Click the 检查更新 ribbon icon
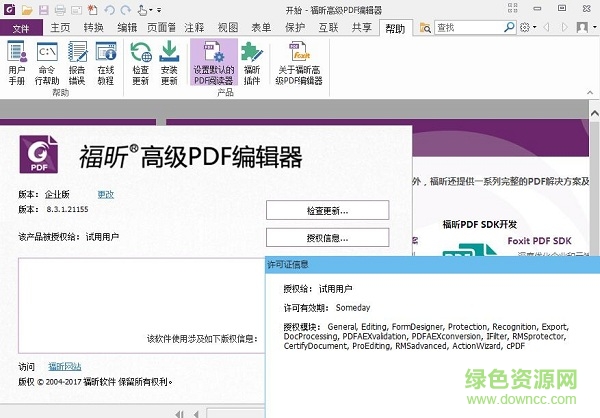 (140, 61)
